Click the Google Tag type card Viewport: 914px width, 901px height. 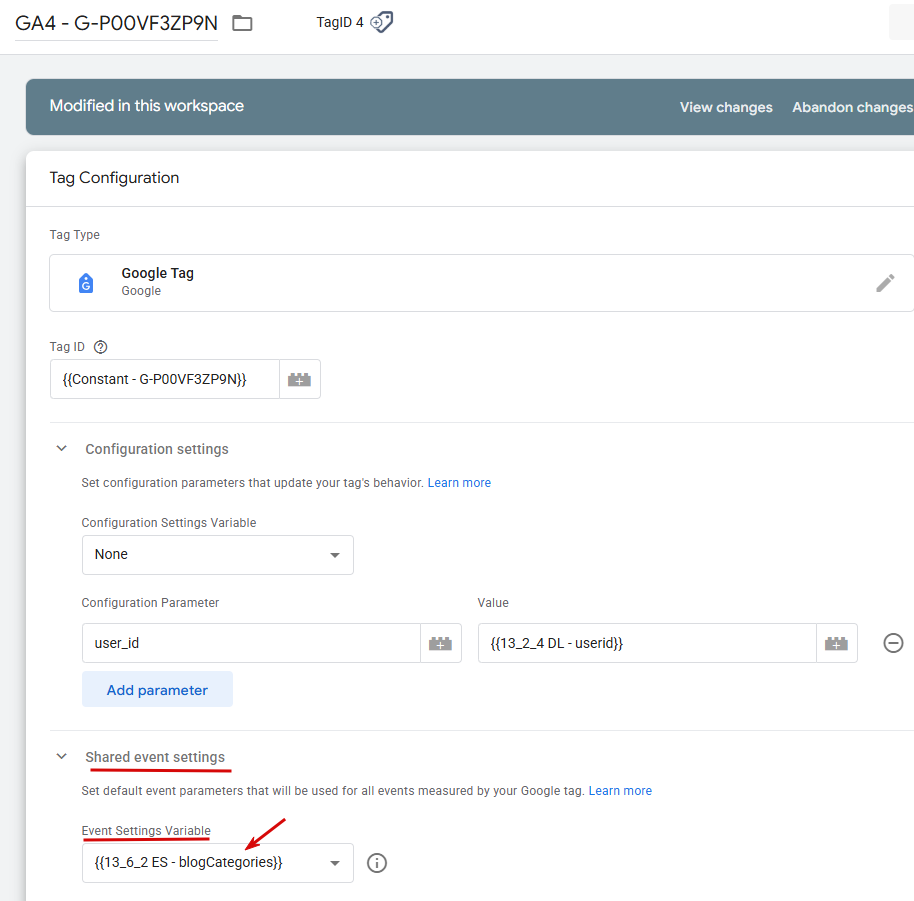pos(481,283)
